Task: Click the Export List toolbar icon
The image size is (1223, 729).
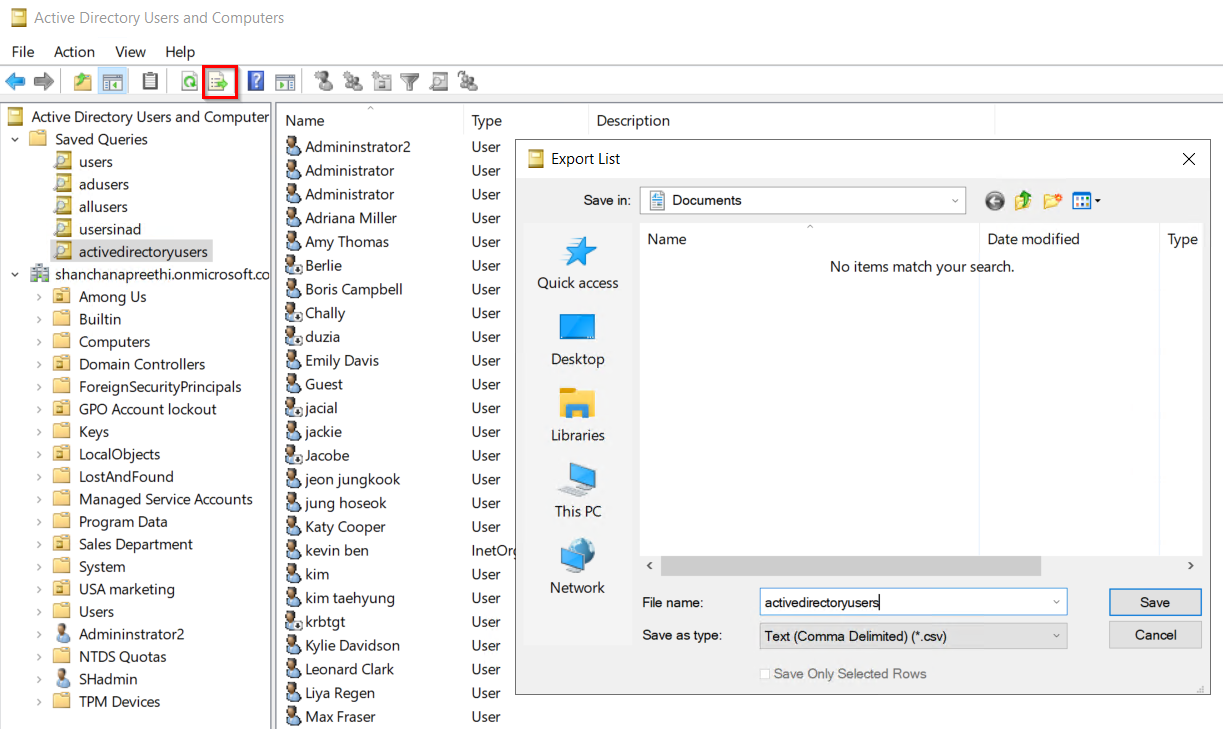Action: click(220, 81)
